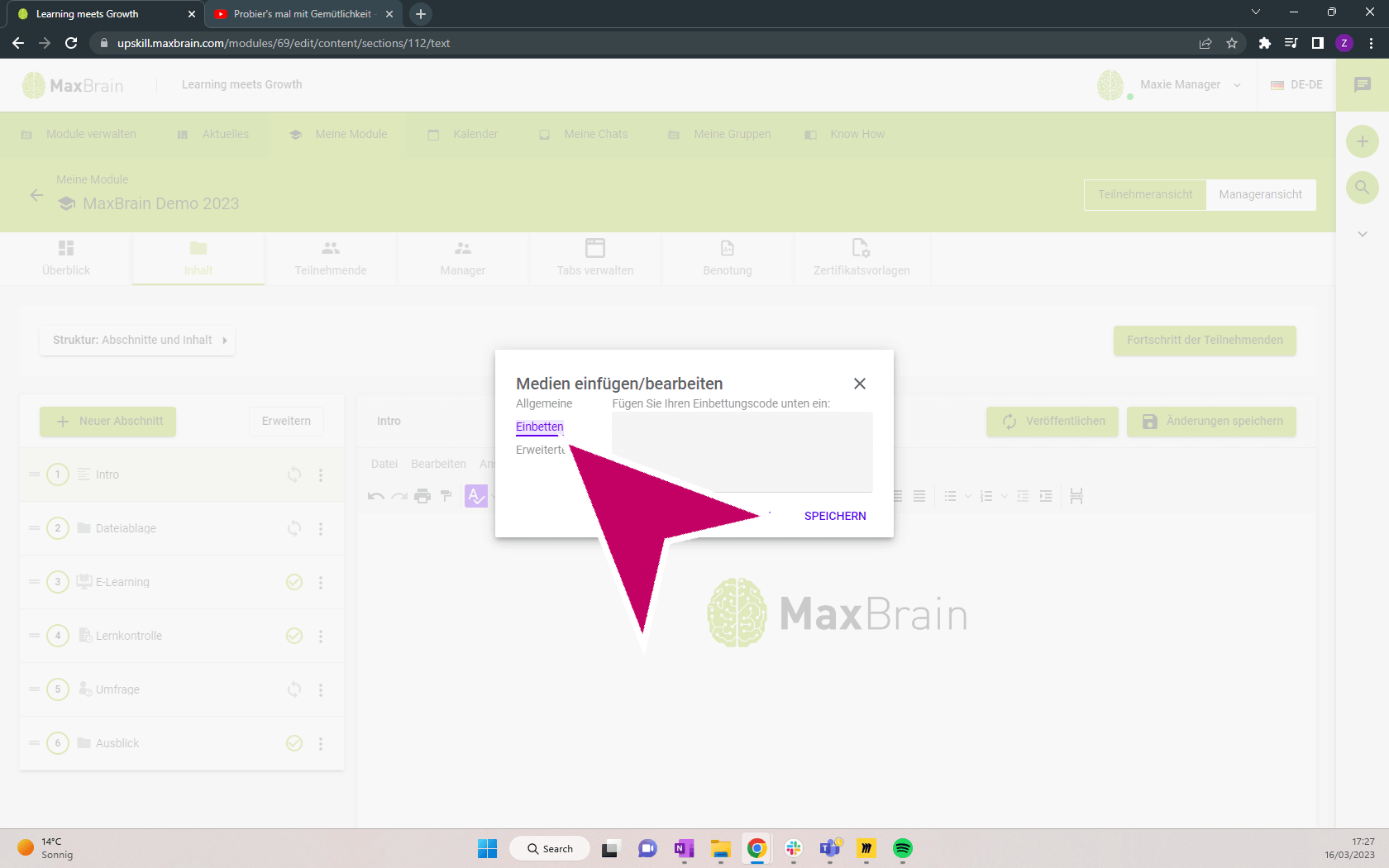1389x868 pixels.
Task: Click the undo icon in editor toolbar
Action: coord(376,496)
